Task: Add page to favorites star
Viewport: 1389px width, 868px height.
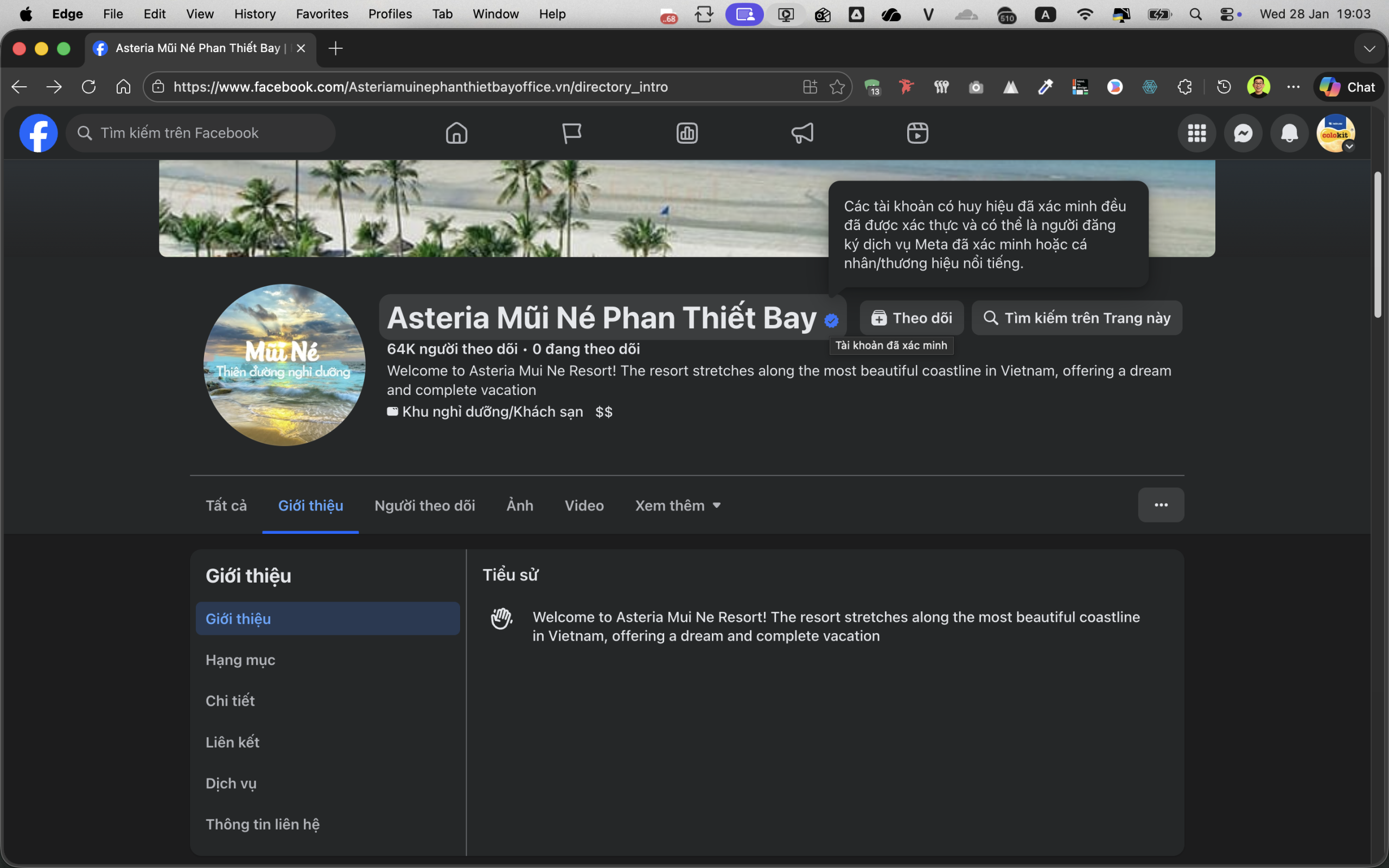Action: coord(837,87)
